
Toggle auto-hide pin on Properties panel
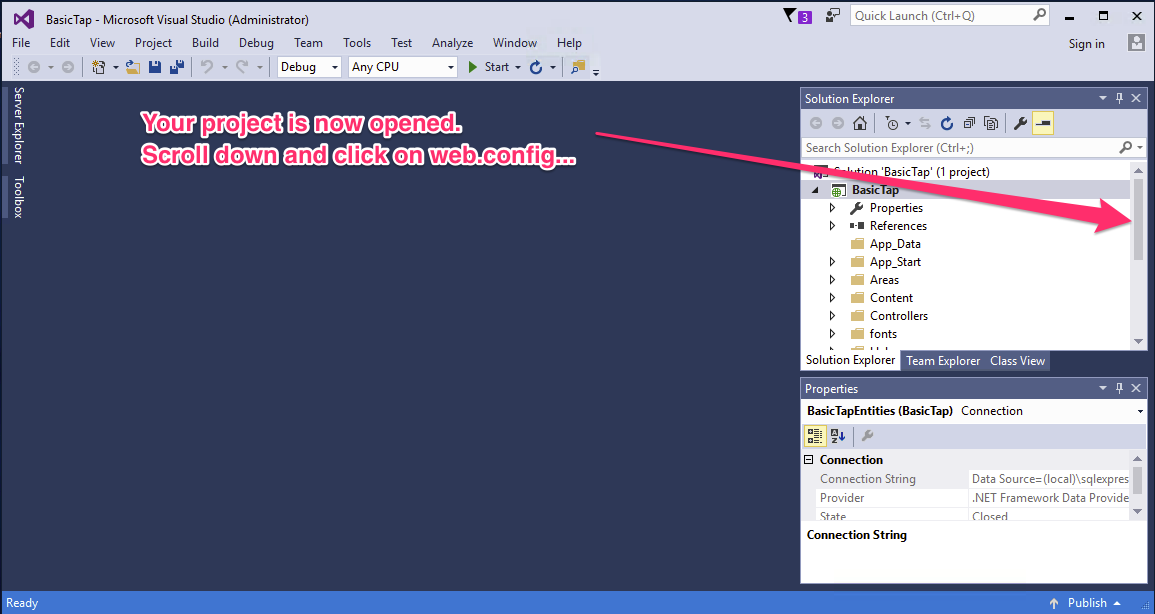pos(1120,388)
